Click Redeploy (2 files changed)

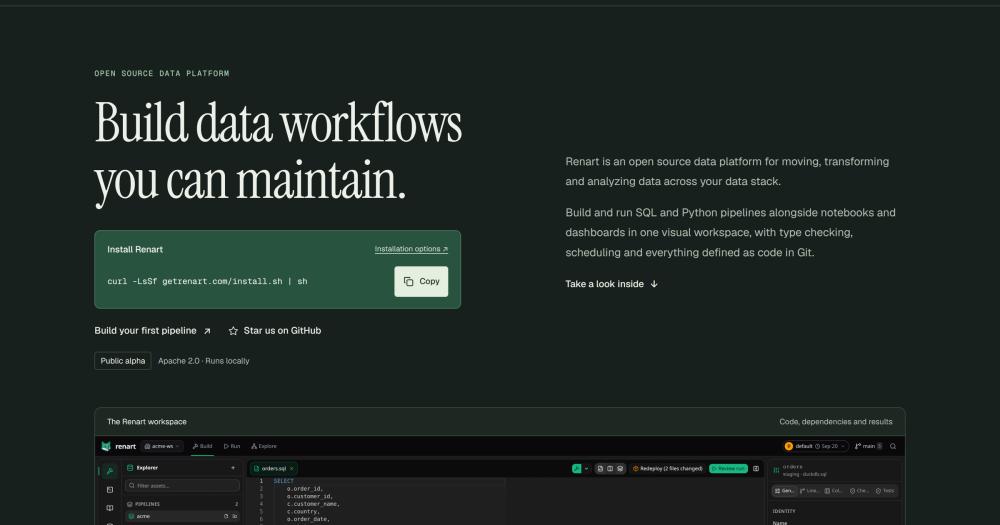(667, 469)
